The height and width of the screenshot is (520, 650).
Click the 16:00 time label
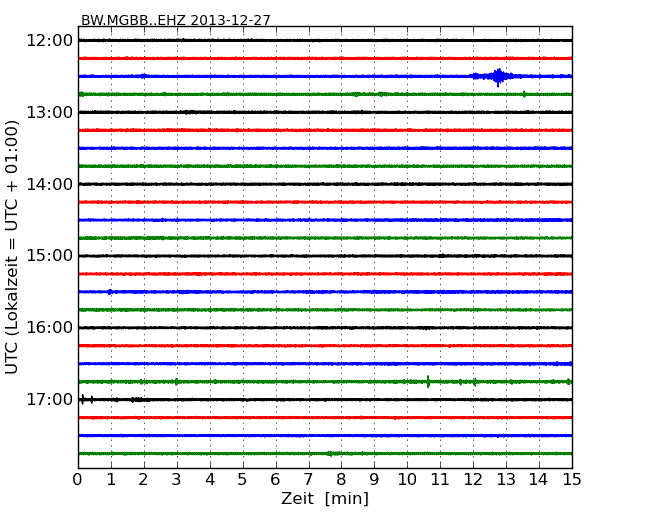(x=49, y=328)
